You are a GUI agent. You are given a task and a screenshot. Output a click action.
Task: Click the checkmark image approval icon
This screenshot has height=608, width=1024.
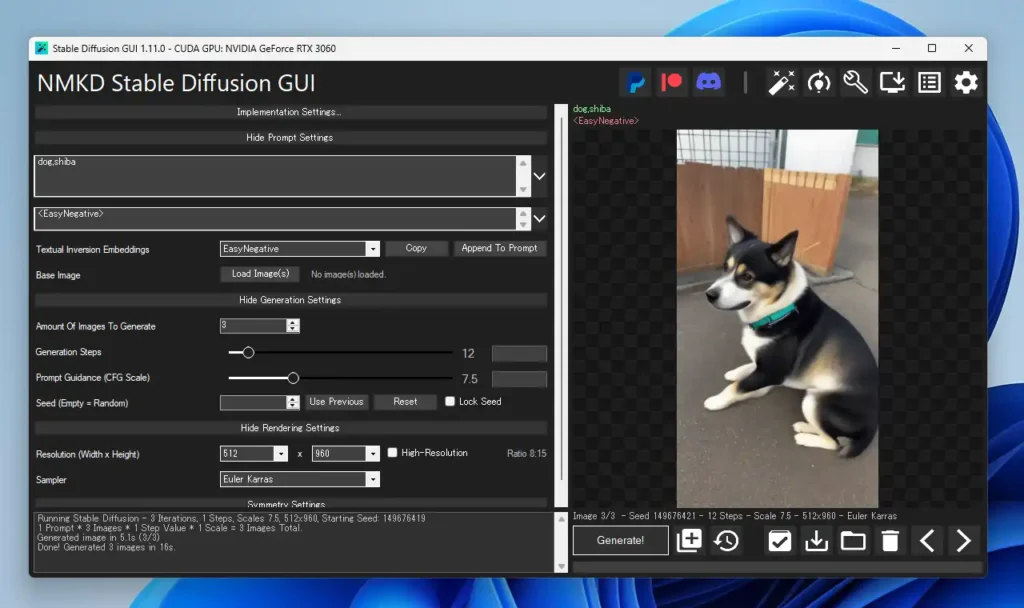pos(780,541)
